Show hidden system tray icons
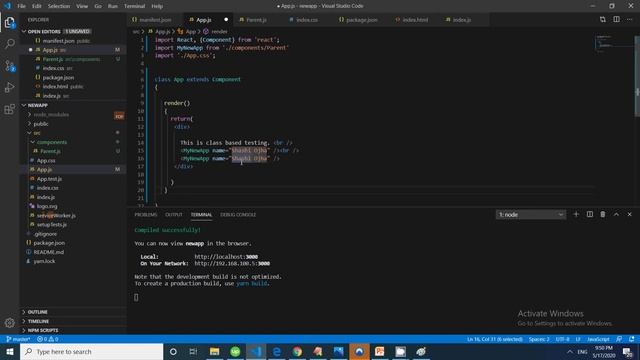640x360 pixels. pyautogui.click(x=570, y=351)
